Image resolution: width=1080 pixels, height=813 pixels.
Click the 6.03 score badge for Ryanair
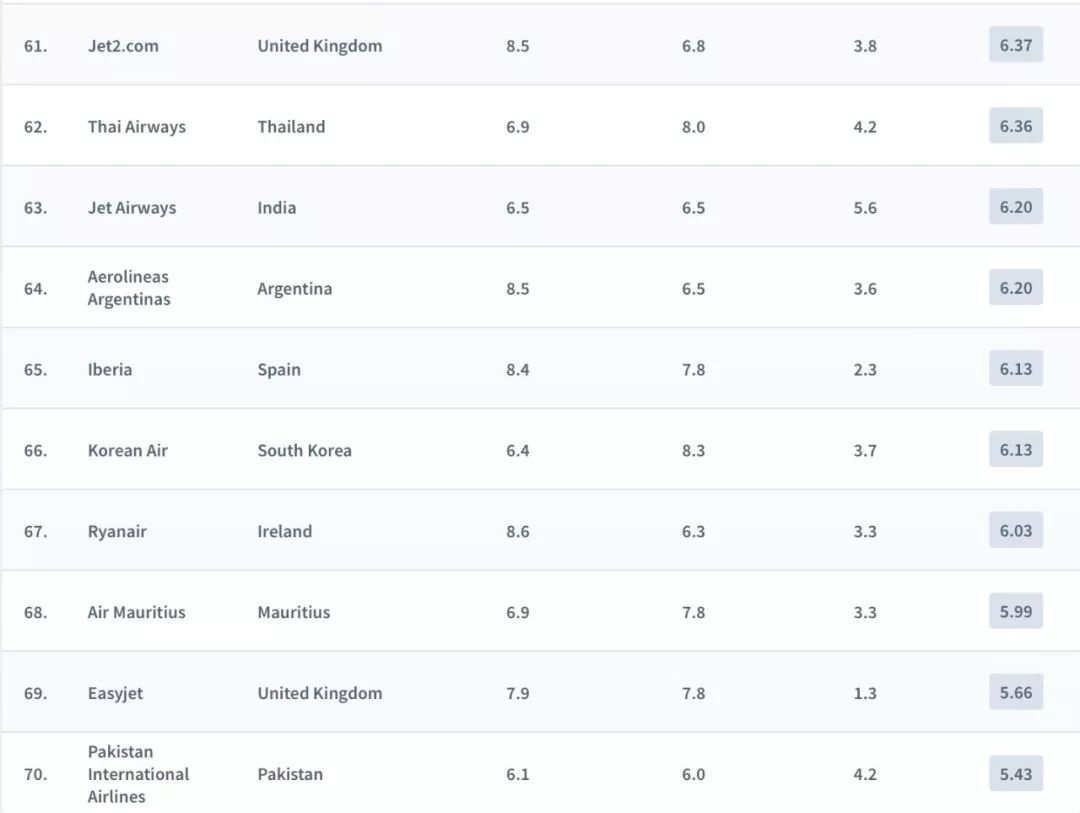point(1015,531)
